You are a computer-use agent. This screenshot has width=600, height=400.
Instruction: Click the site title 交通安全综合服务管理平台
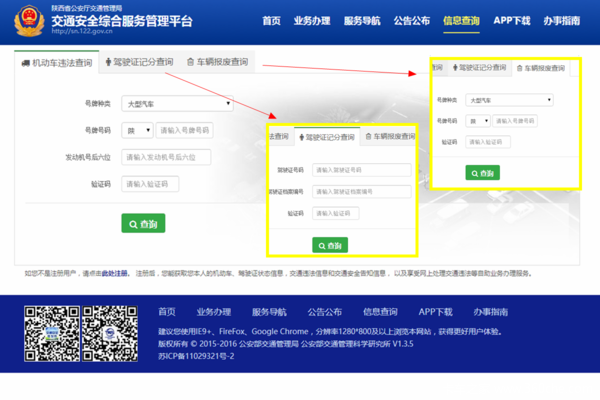(x=122, y=21)
